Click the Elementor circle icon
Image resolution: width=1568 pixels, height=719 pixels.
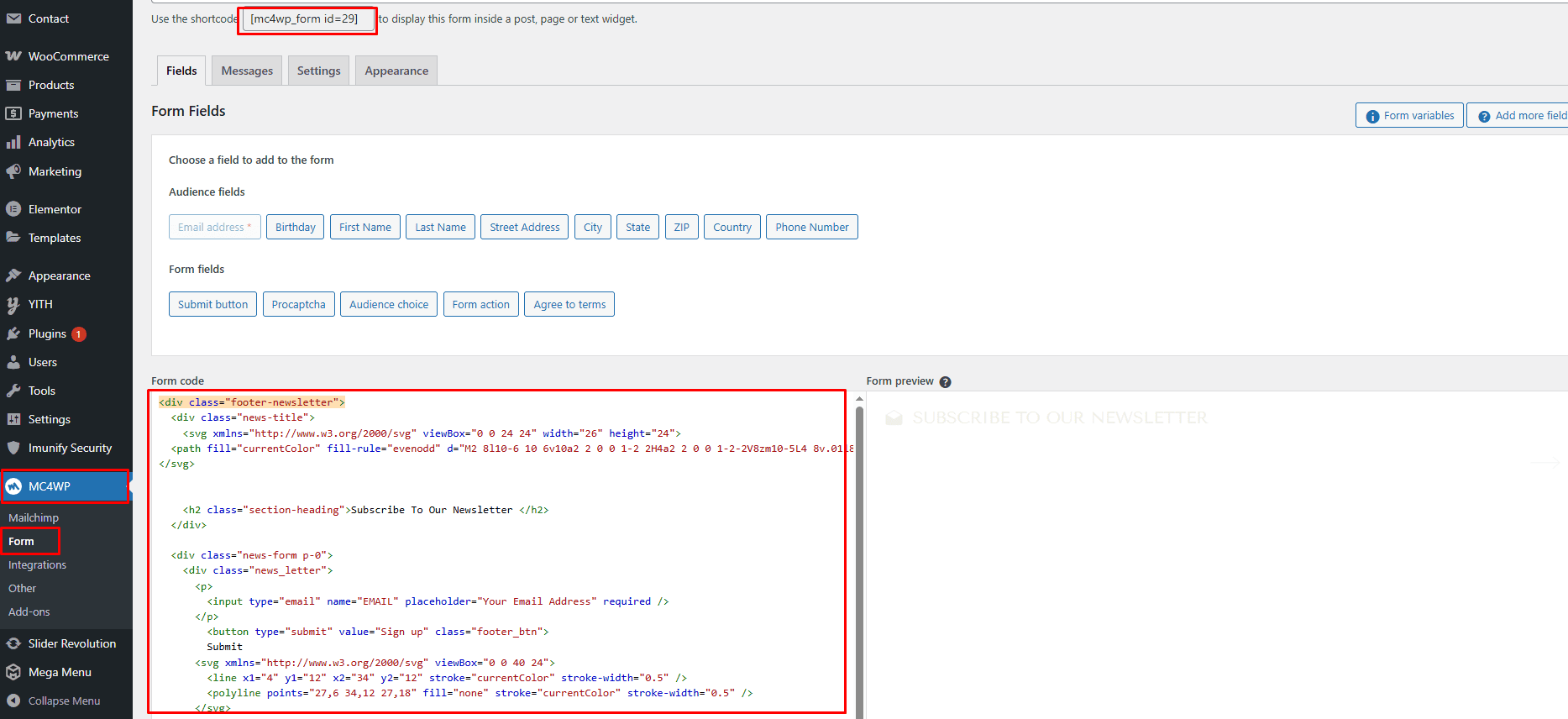pos(13,209)
